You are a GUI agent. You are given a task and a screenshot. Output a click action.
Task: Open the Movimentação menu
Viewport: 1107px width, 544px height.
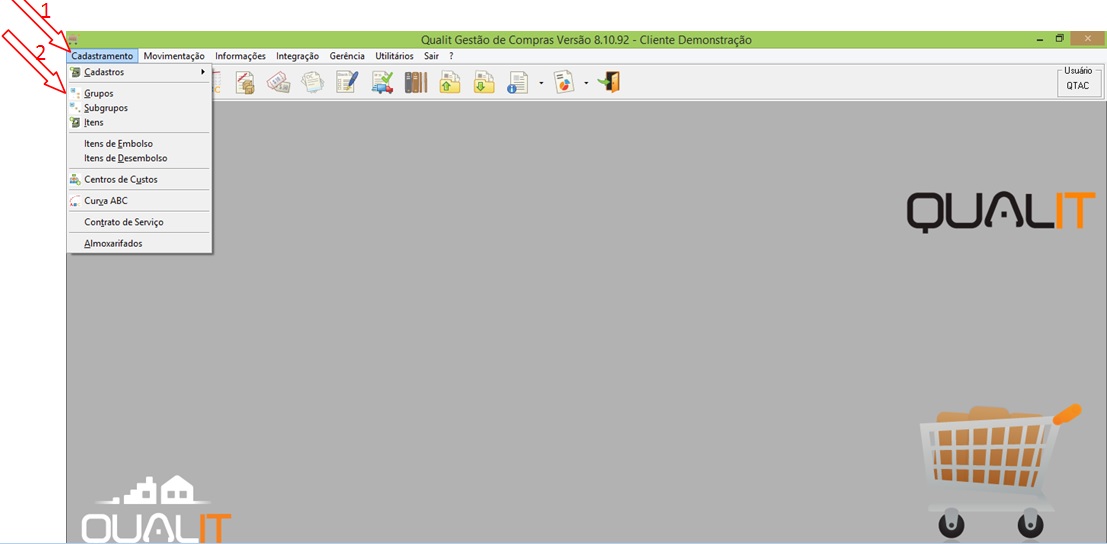[174, 56]
